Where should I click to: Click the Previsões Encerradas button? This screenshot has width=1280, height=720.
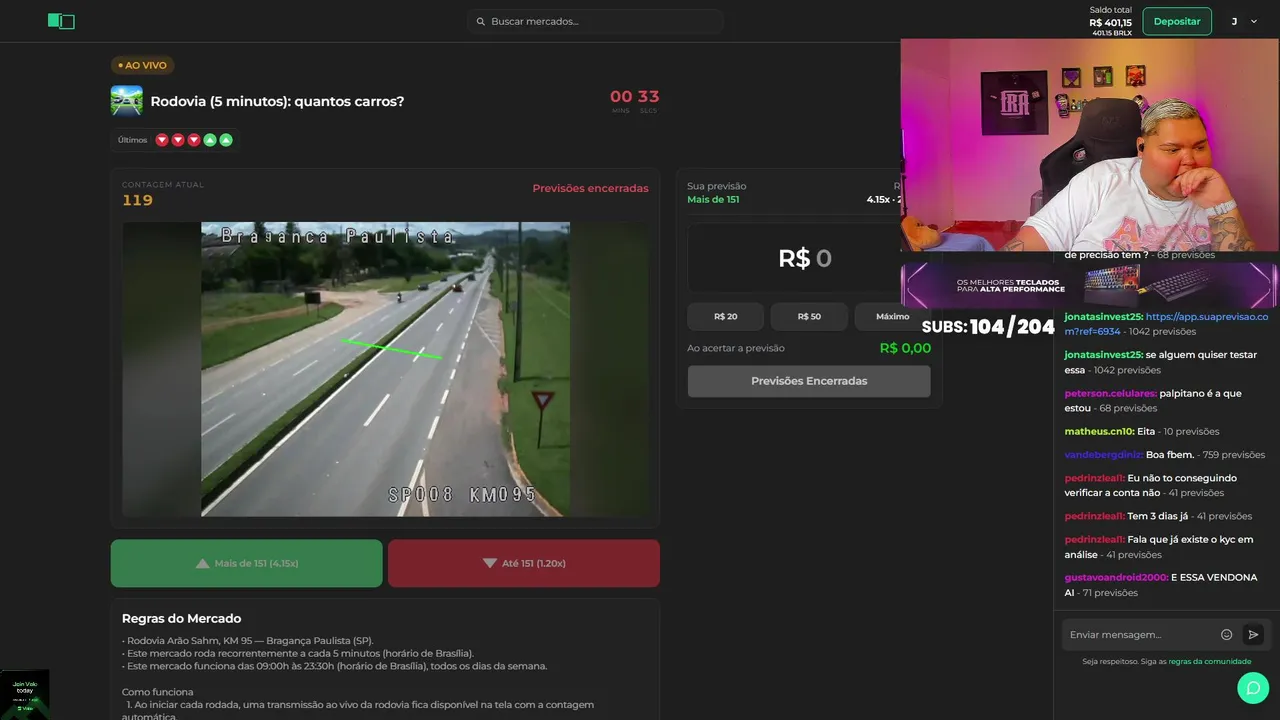coord(809,381)
